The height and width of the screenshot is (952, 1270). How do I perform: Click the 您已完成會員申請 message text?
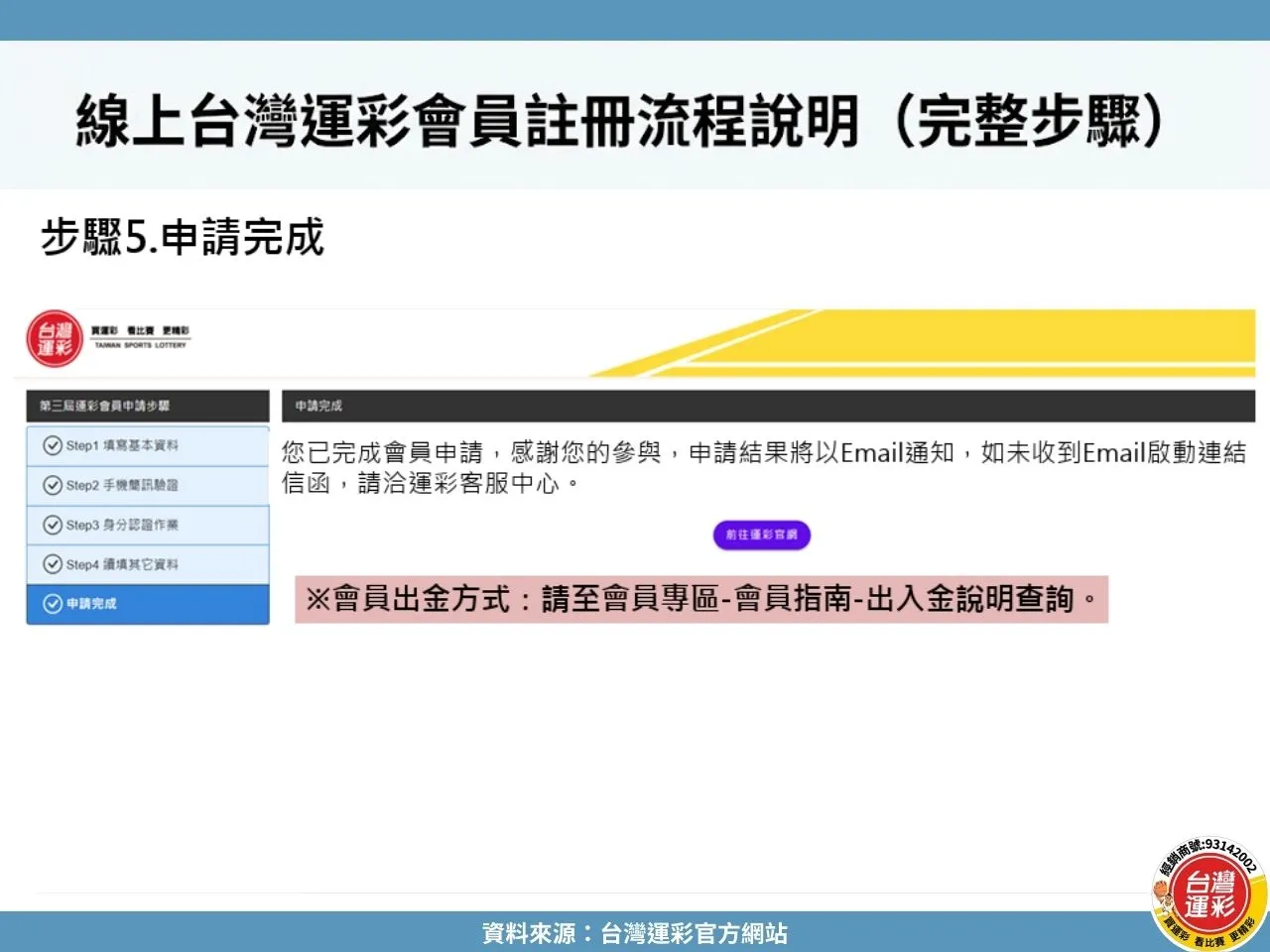(764, 468)
